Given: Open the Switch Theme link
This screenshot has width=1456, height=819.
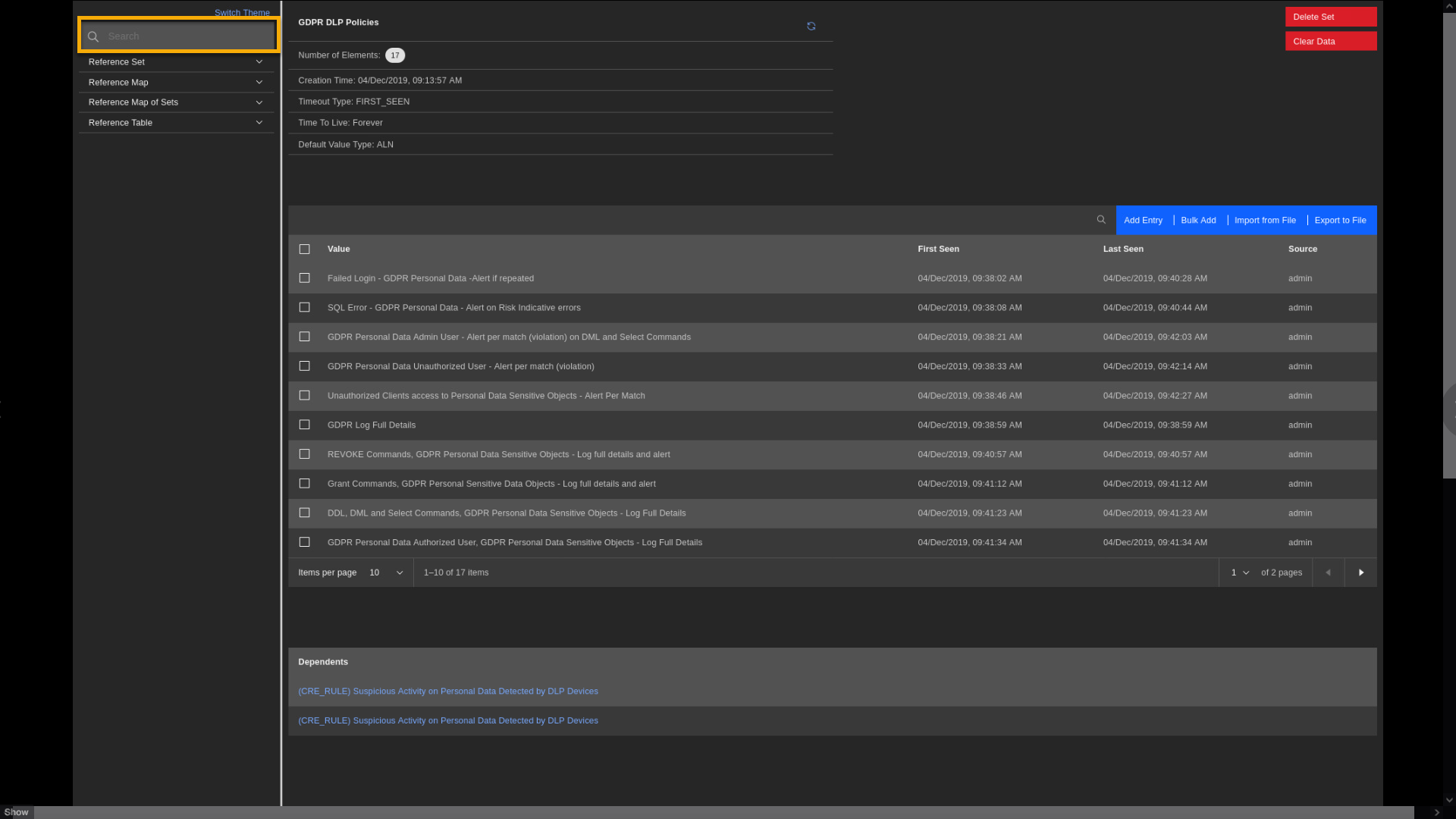Looking at the screenshot, I should point(242,13).
